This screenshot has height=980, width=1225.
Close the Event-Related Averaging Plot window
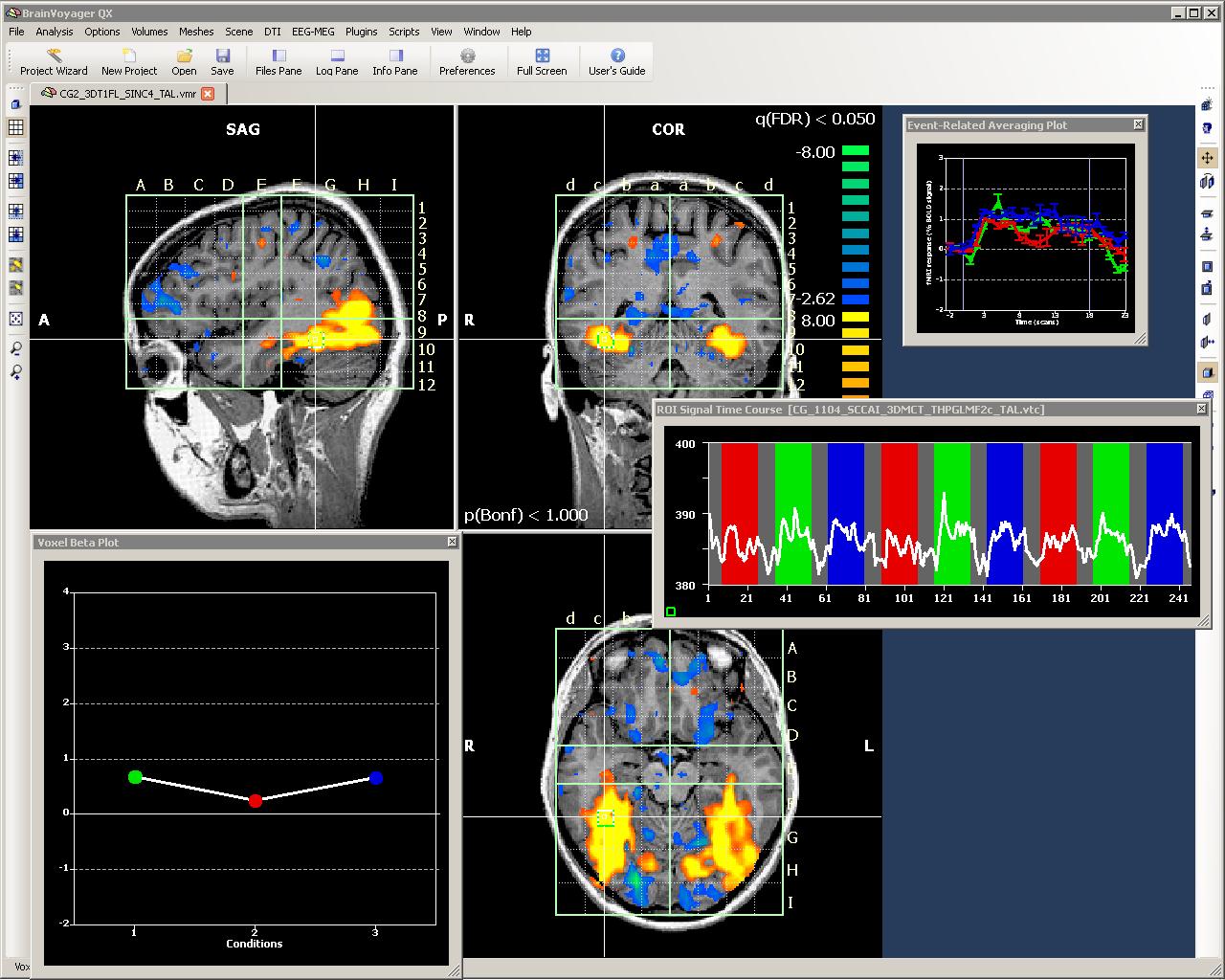[1138, 124]
